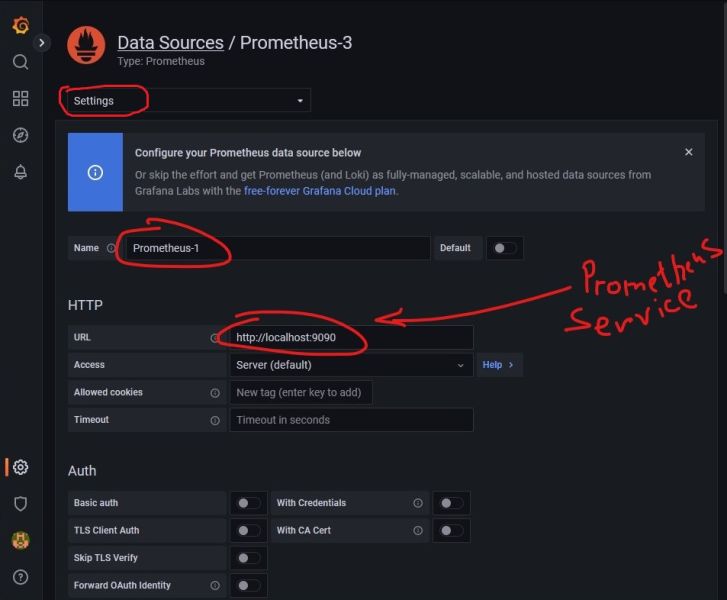Enable the With Credentials switch
Viewport: 727px width, 600px height.
coord(451,503)
